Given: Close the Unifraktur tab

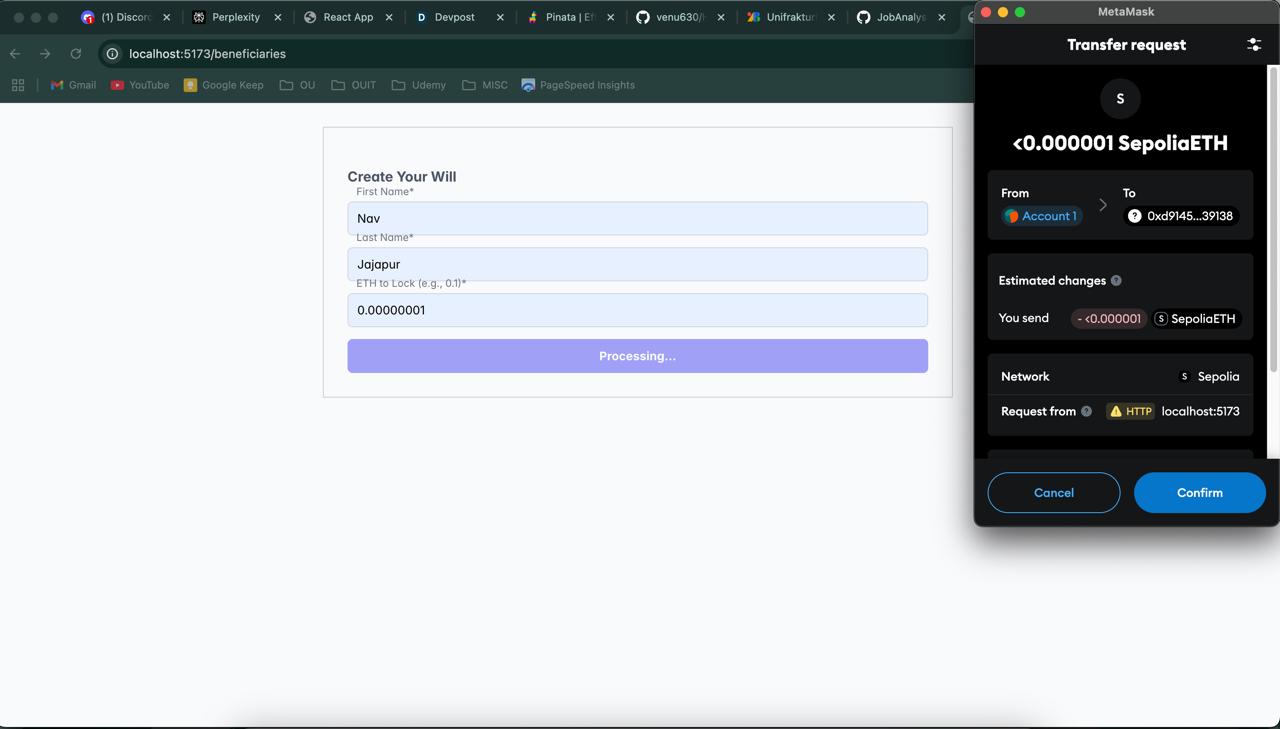Looking at the screenshot, I should click(831, 17).
